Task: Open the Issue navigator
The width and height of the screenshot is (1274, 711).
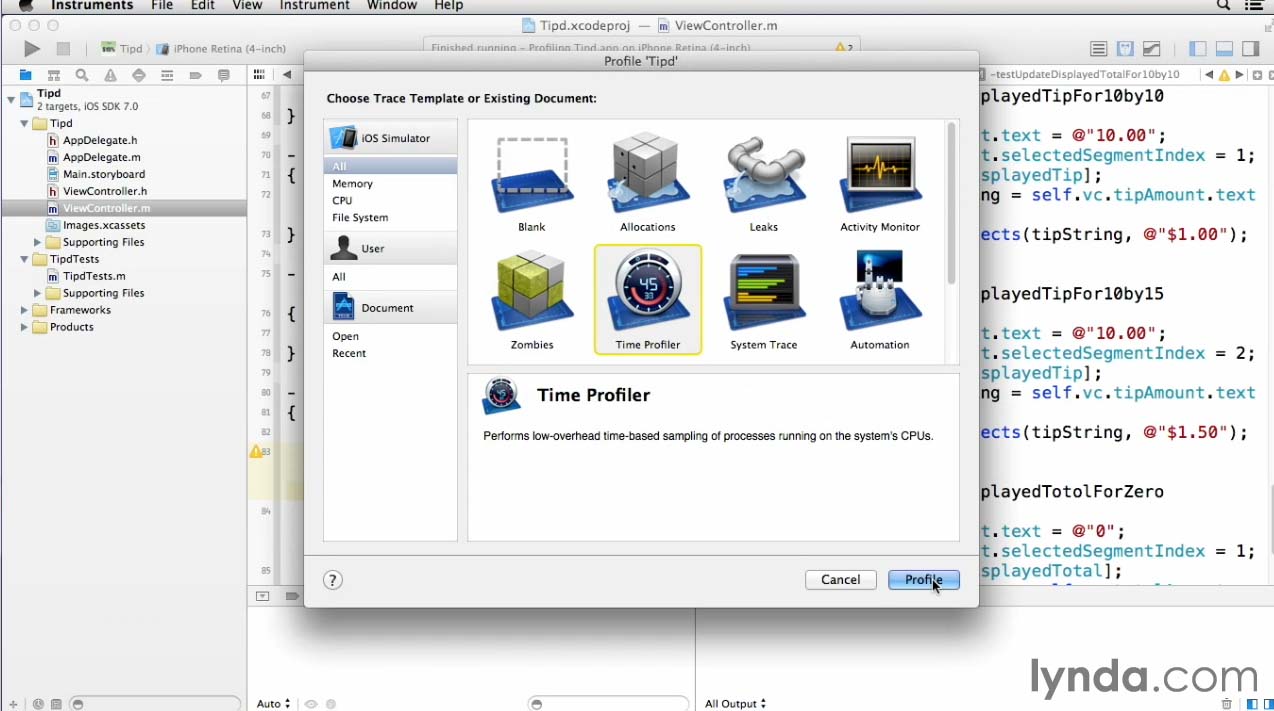Action: (x=110, y=75)
